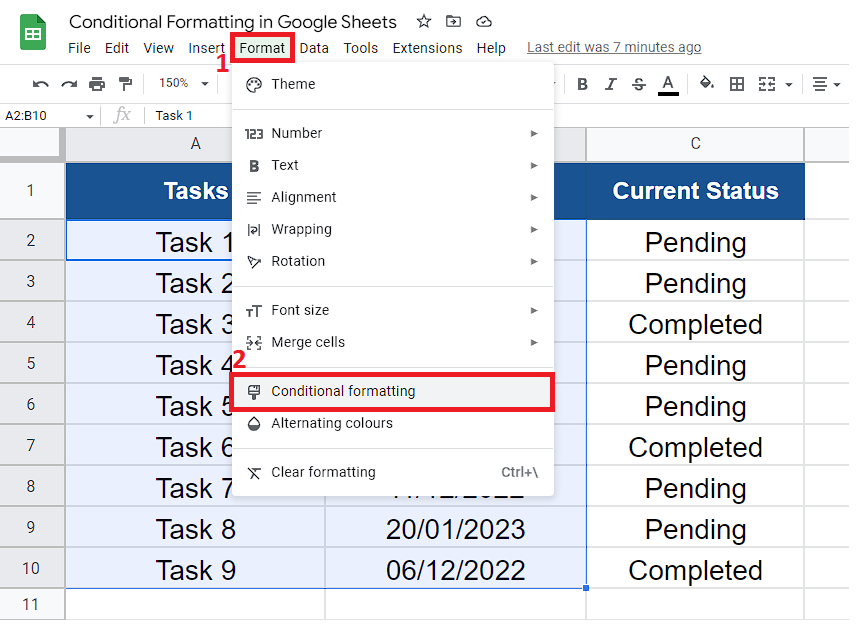Select the Paint format tool
Image resolution: width=866 pixels, height=628 pixels.
125,84
